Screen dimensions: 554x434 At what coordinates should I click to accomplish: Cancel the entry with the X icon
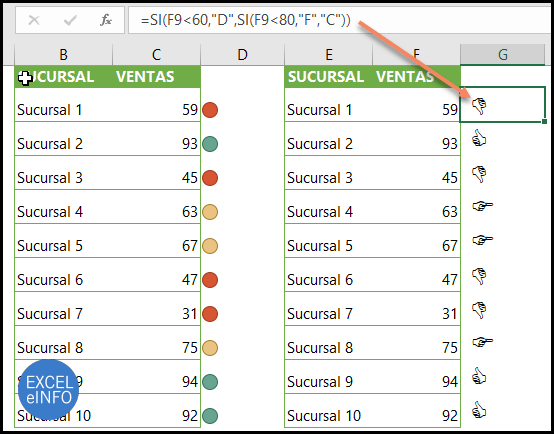[x=34, y=20]
